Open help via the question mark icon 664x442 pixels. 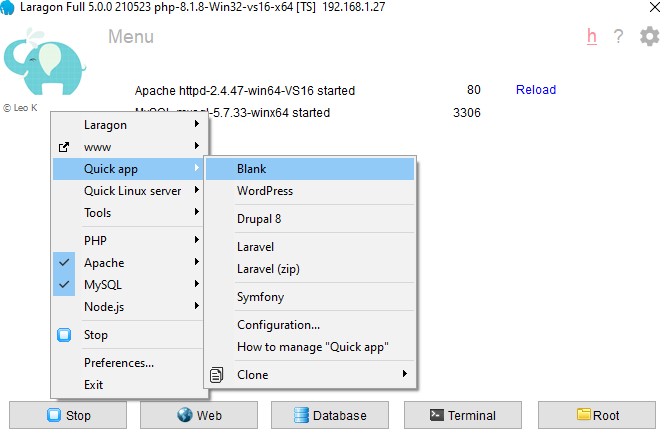click(x=619, y=37)
